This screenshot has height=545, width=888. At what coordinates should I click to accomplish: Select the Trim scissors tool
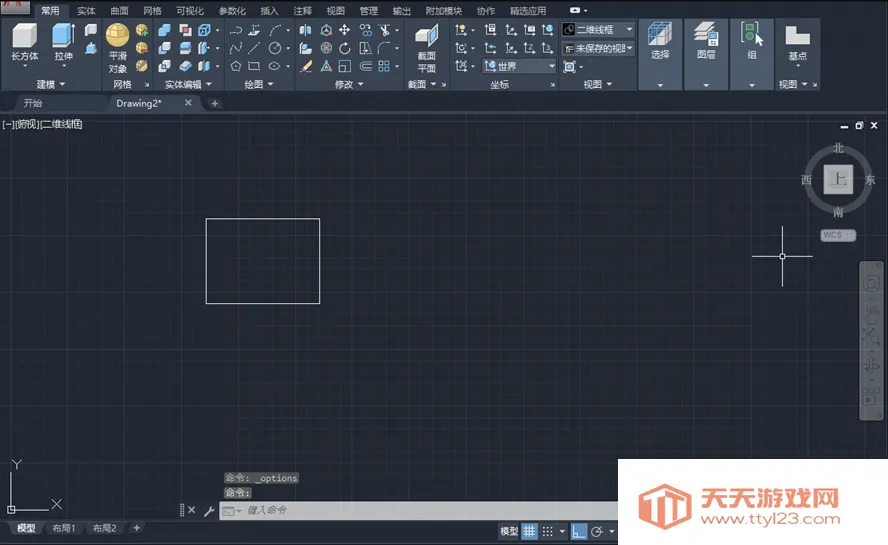coord(385,30)
